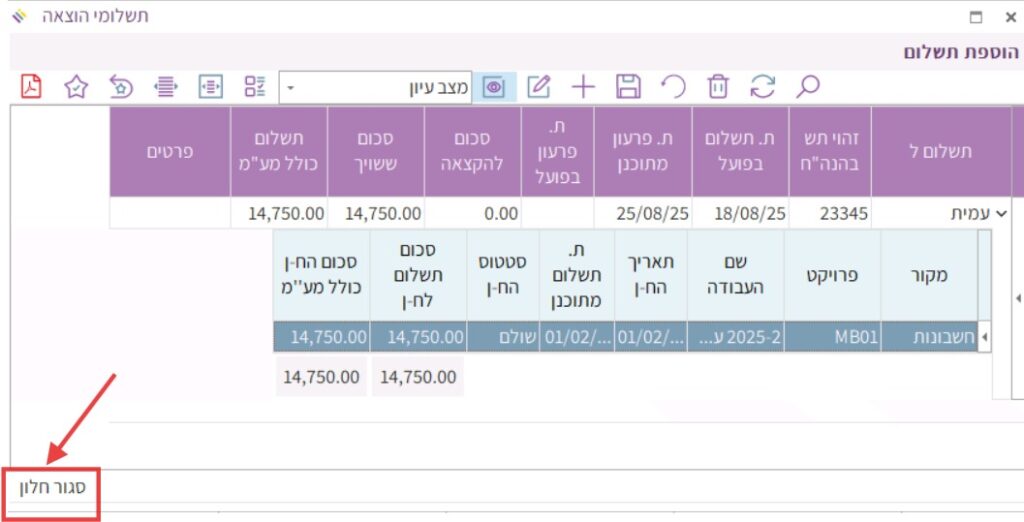Switch to edit mode with pencil icon

[x=539, y=87]
